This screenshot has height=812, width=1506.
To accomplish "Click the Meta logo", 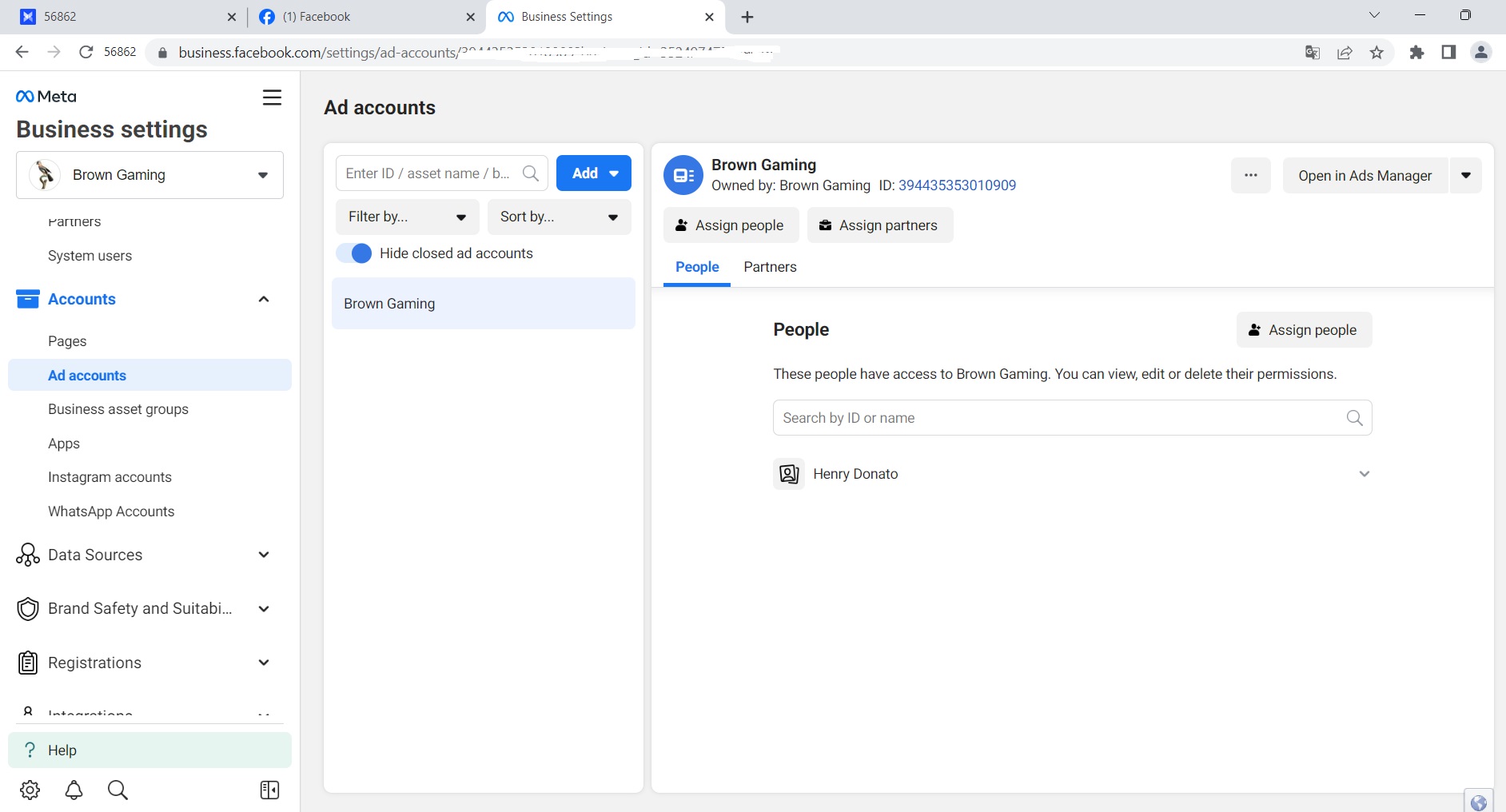I will (46, 97).
